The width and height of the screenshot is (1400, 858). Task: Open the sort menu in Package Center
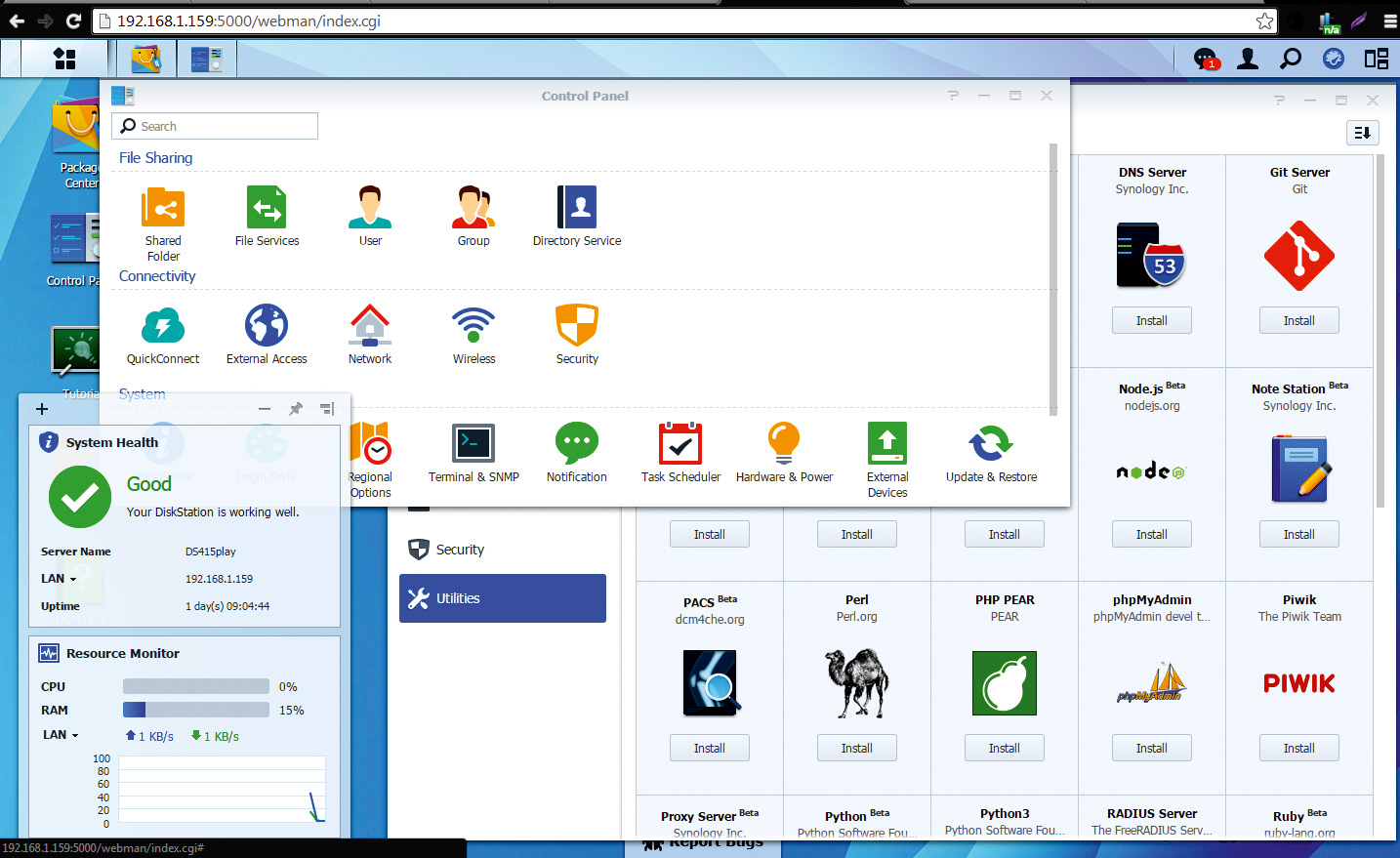coord(1363,133)
